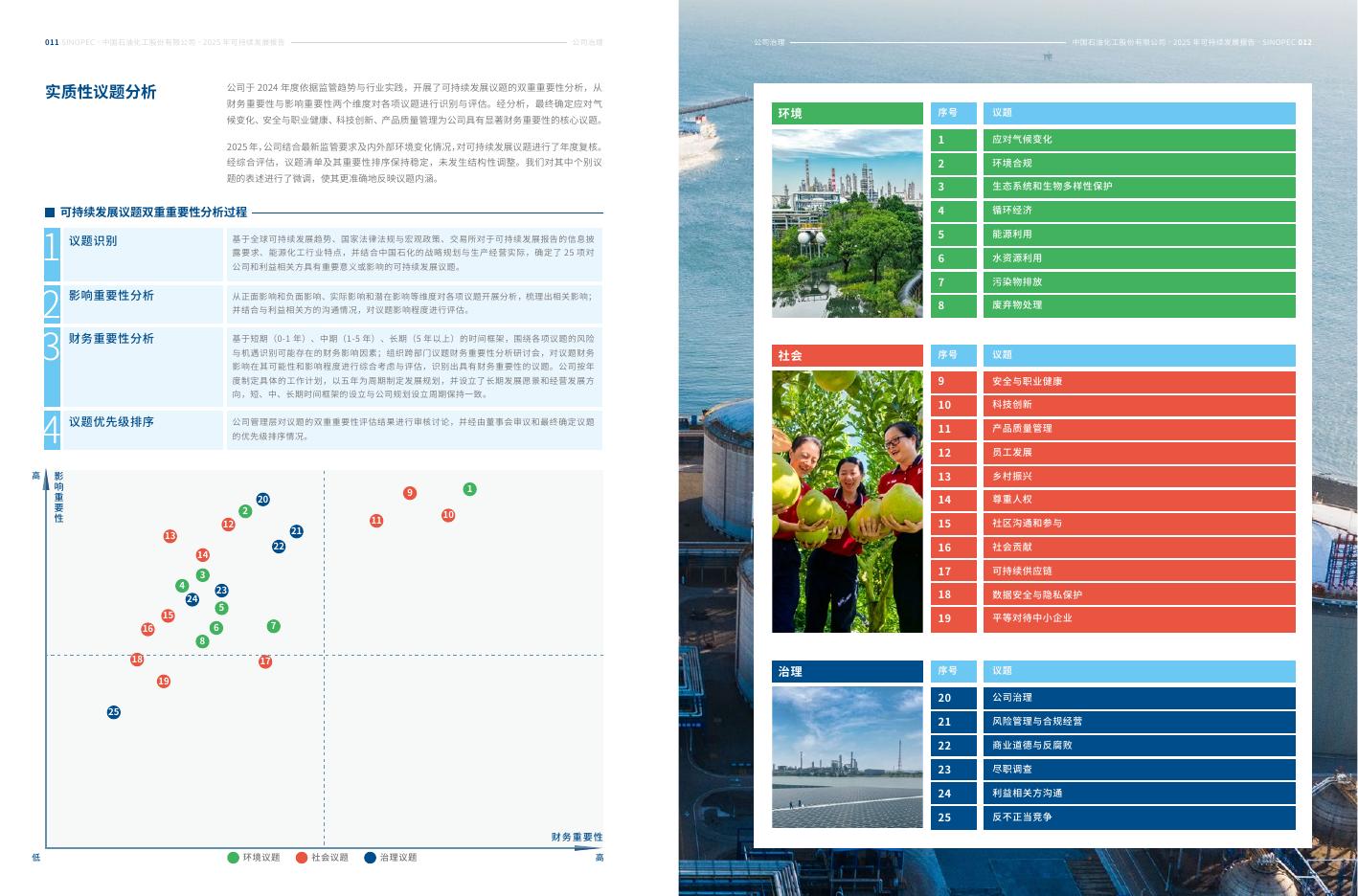This screenshot has height=896, width=1358.
Task: Select the 尊重人权 table row
Action: pyautogui.click(x=1113, y=500)
